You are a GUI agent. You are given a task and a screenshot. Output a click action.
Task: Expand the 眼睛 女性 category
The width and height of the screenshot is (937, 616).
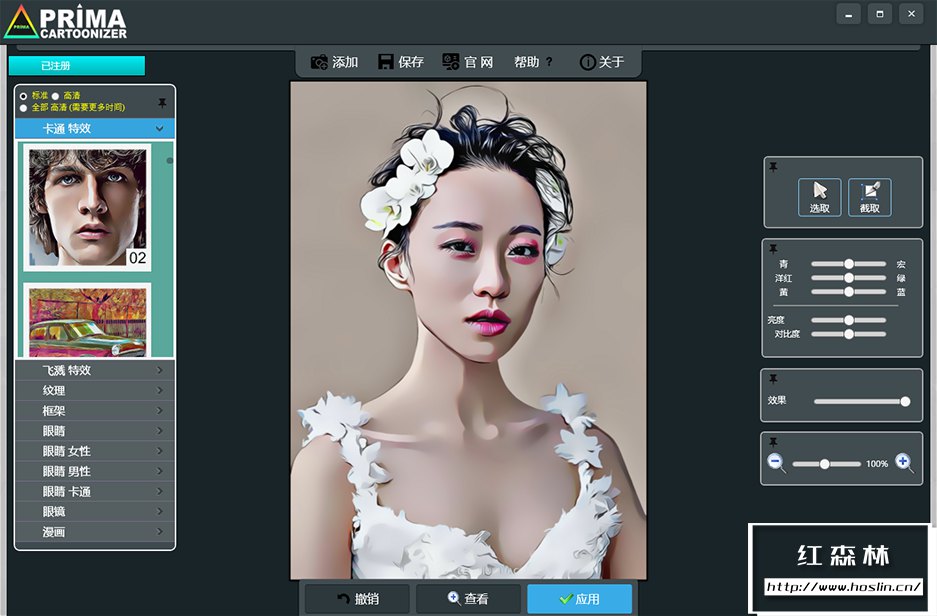pyautogui.click(x=95, y=451)
